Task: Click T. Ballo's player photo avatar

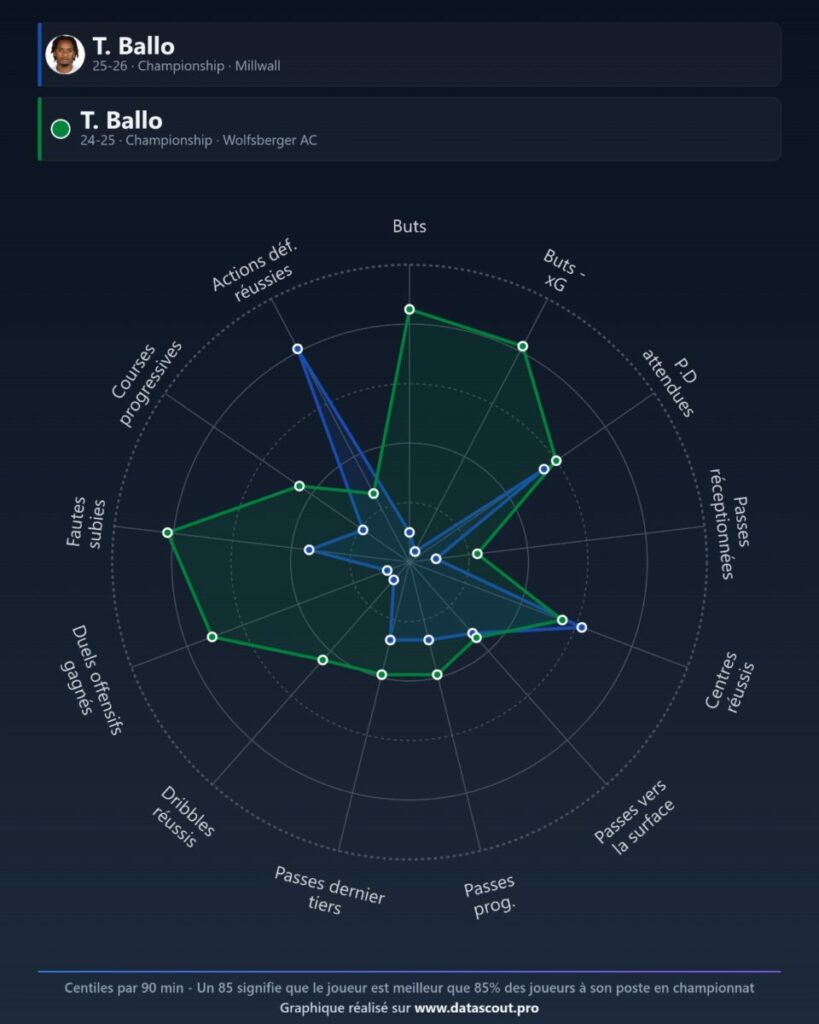Action: point(65,54)
